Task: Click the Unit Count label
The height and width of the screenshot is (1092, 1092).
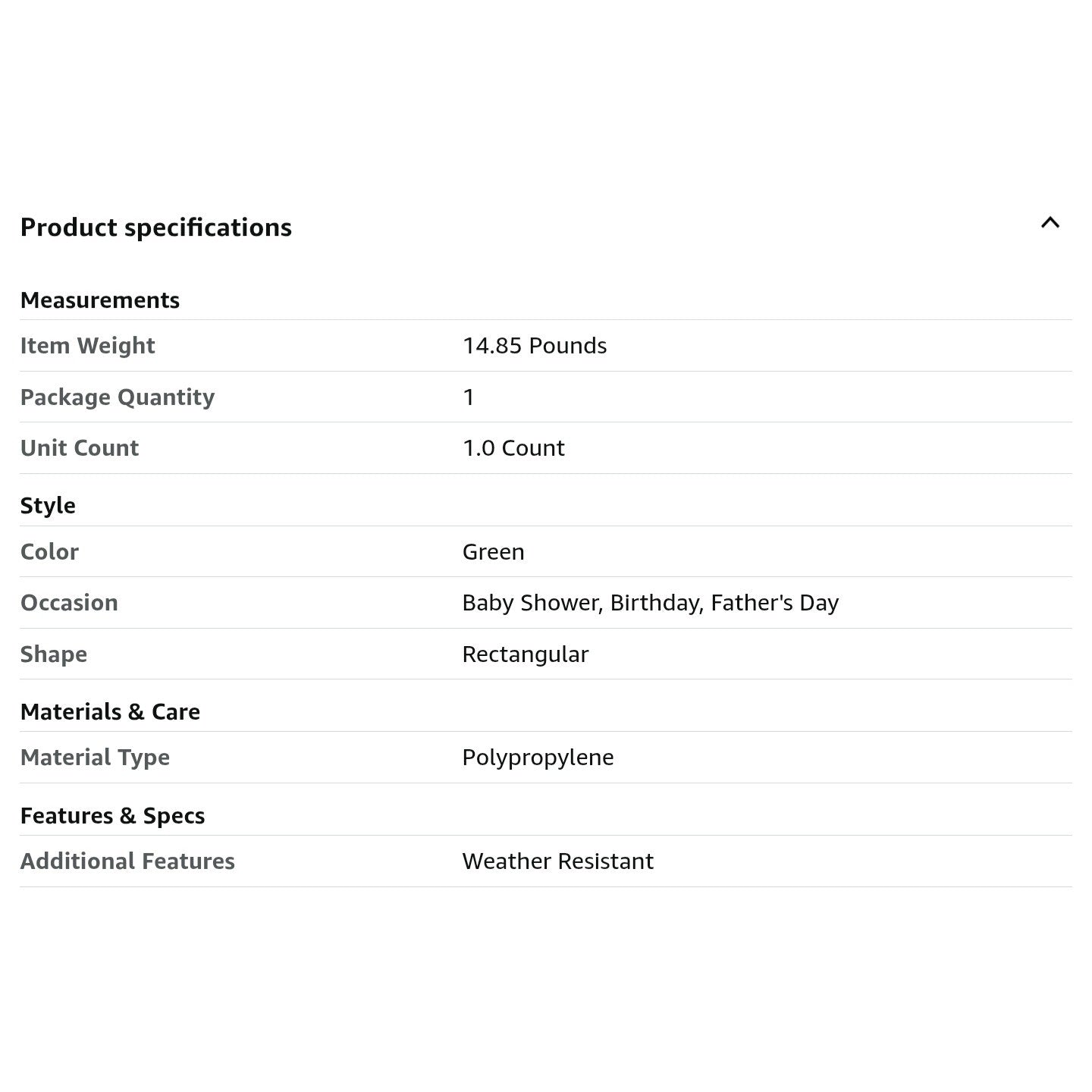Action: [x=80, y=448]
